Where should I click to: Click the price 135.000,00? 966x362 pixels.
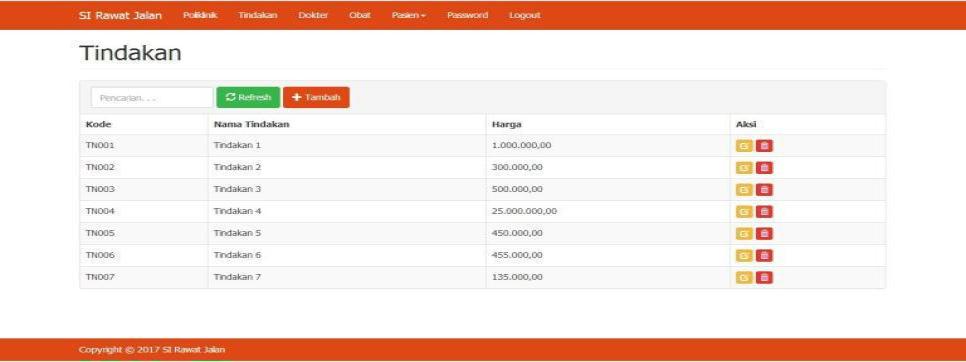tap(517, 277)
